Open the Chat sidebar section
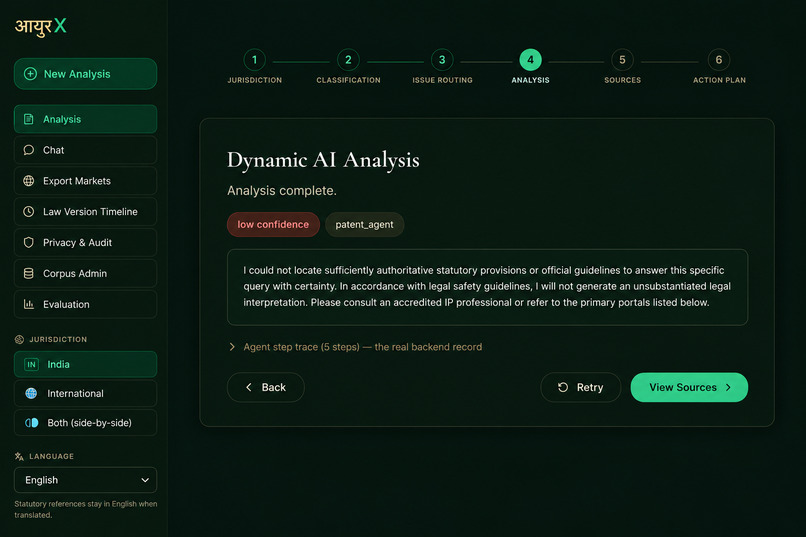This screenshot has height=537, width=806. 85,150
